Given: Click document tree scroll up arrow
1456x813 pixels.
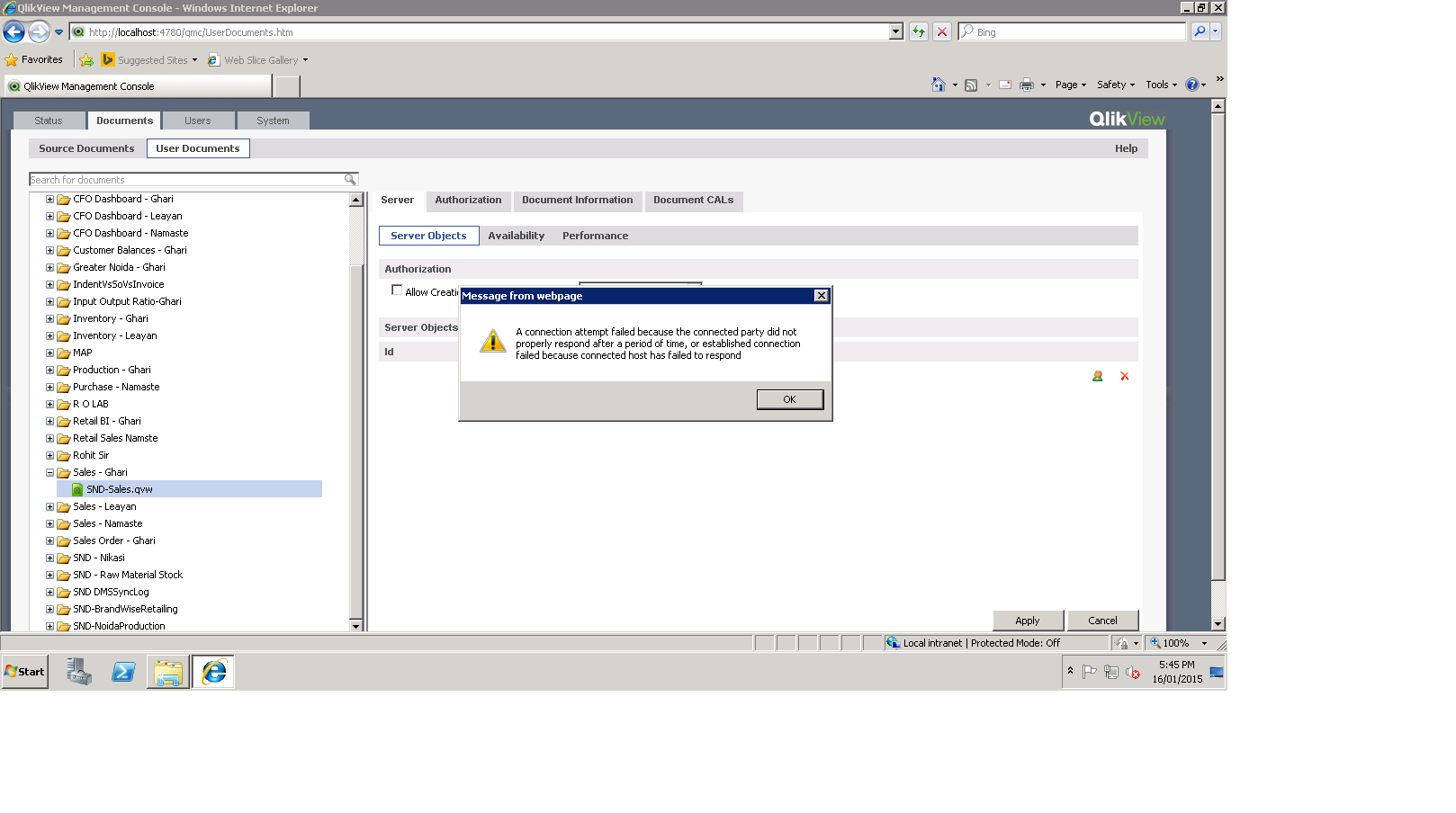Looking at the screenshot, I should (x=355, y=200).
